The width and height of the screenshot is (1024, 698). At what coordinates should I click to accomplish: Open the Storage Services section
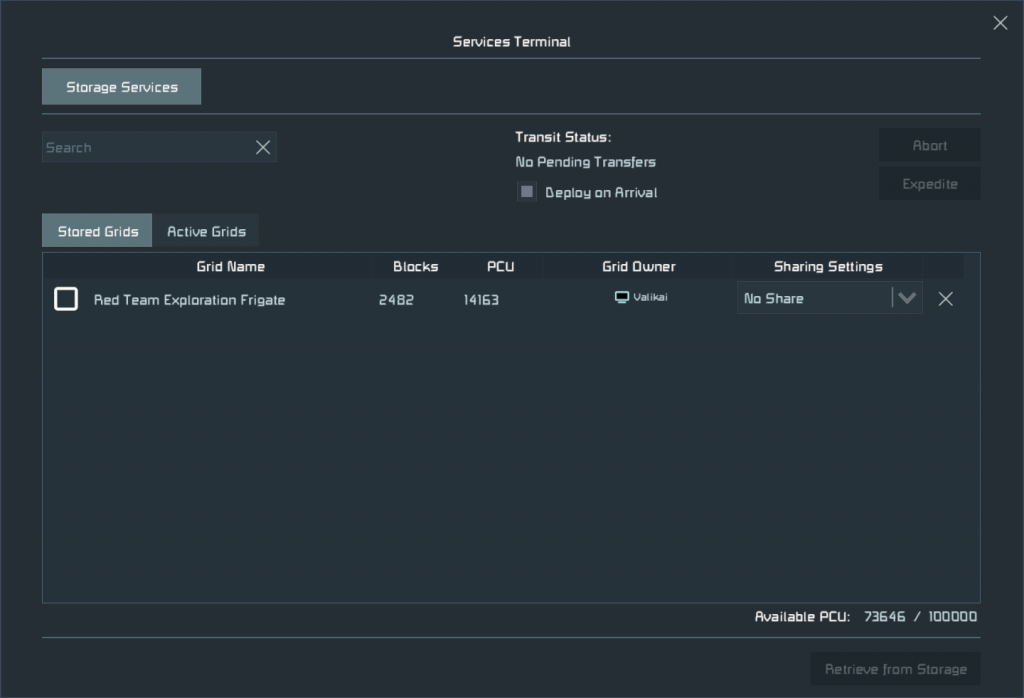click(x=121, y=87)
